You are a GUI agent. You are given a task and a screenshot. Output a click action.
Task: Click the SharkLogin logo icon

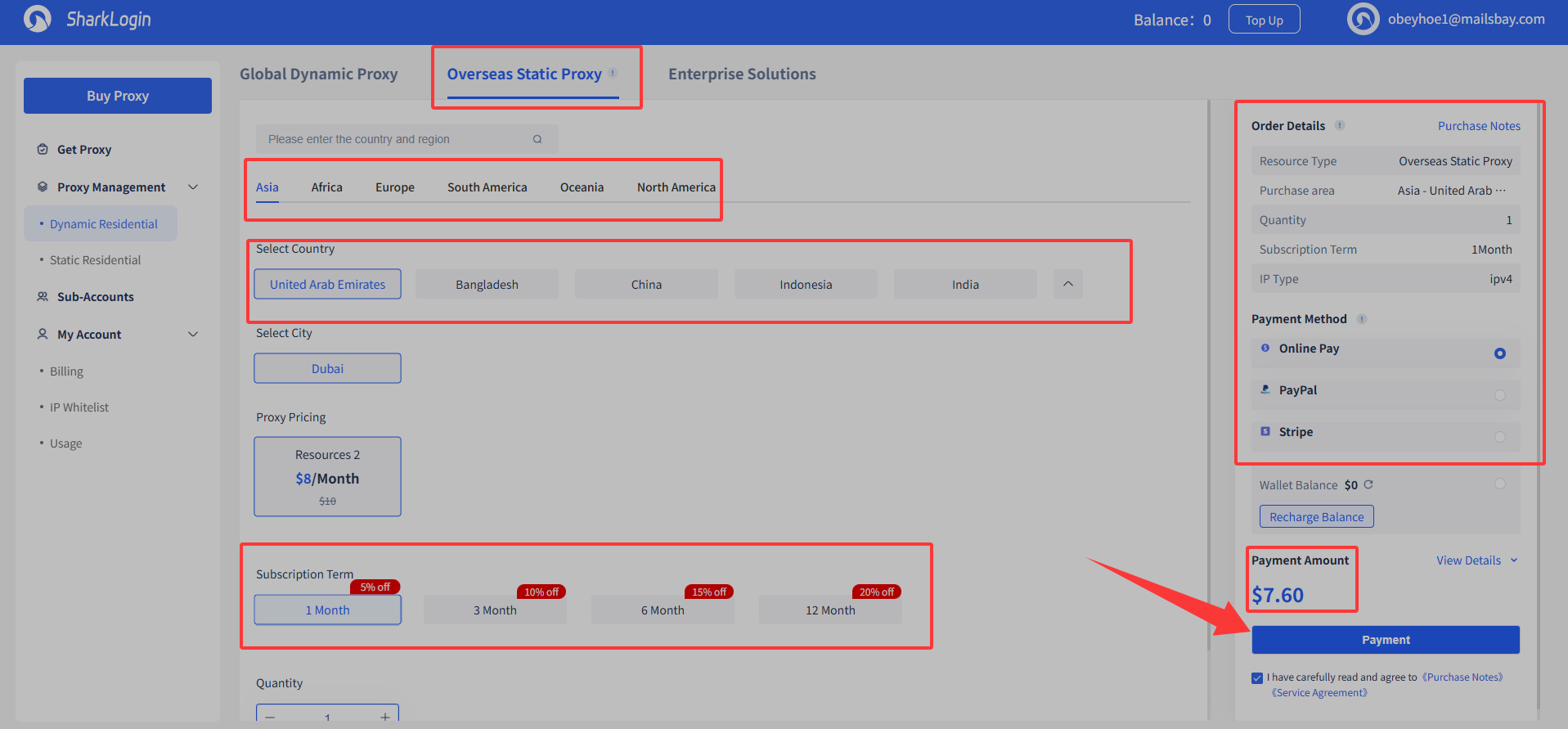point(38,19)
